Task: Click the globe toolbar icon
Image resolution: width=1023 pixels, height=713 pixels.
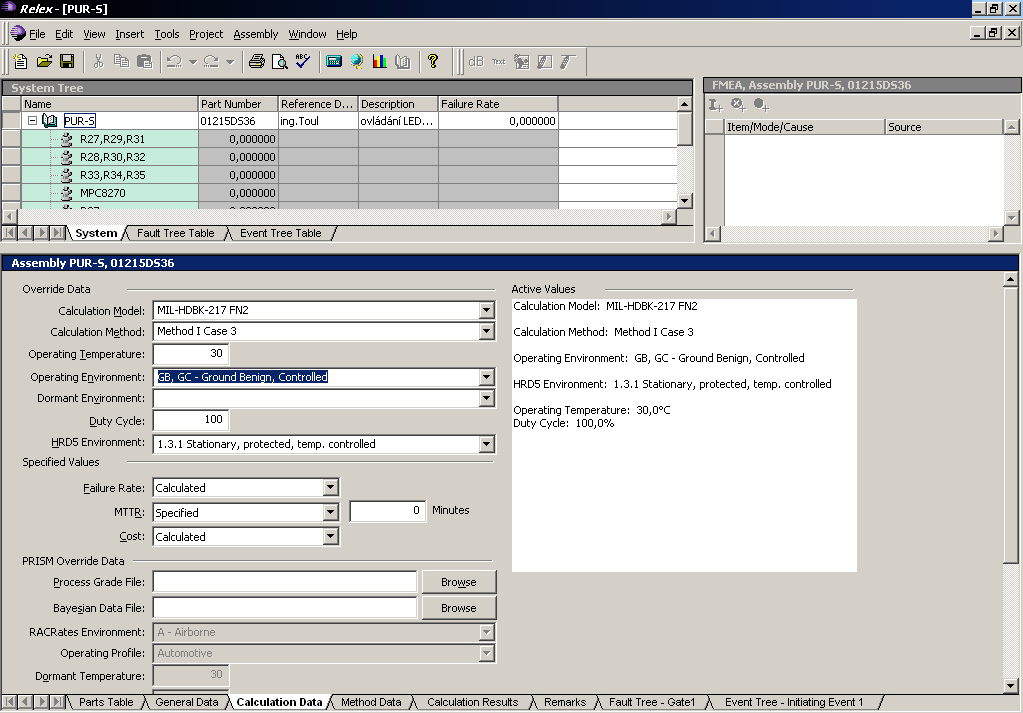Action: pyautogui.click(x=356, y=61)
